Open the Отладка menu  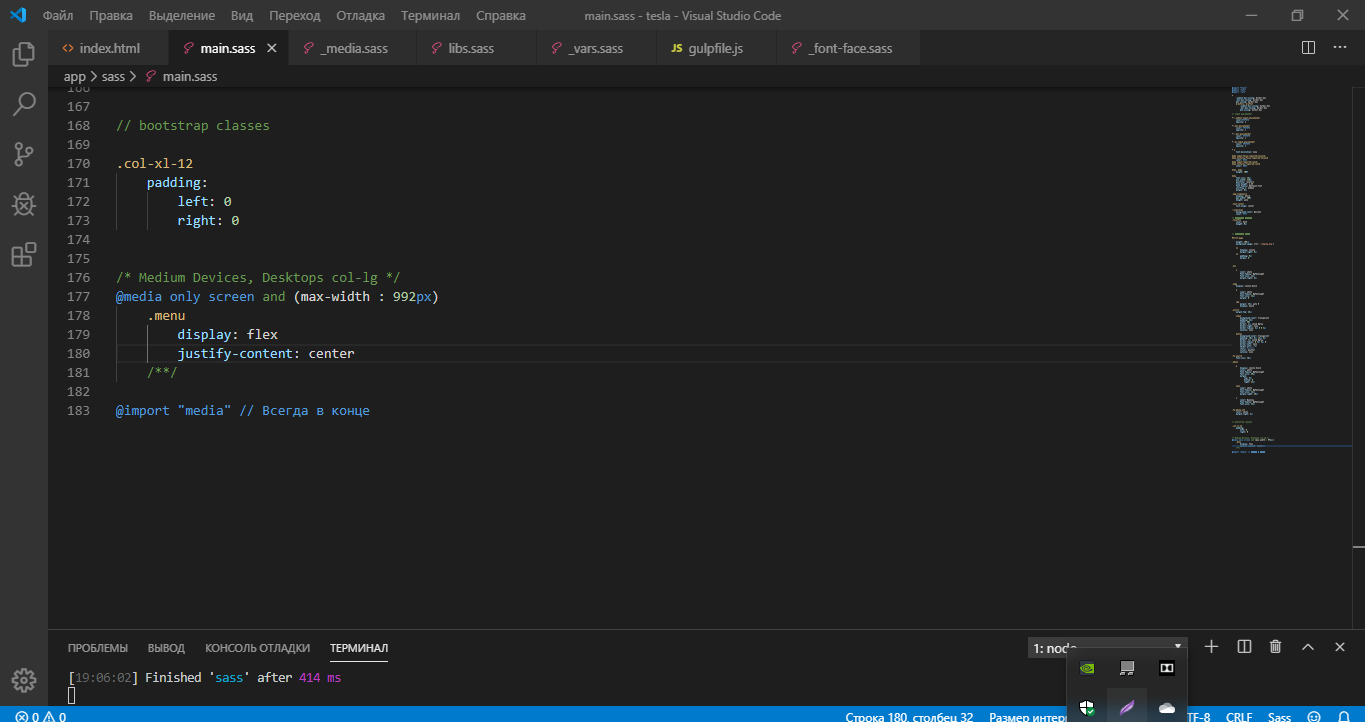point(361,16)
